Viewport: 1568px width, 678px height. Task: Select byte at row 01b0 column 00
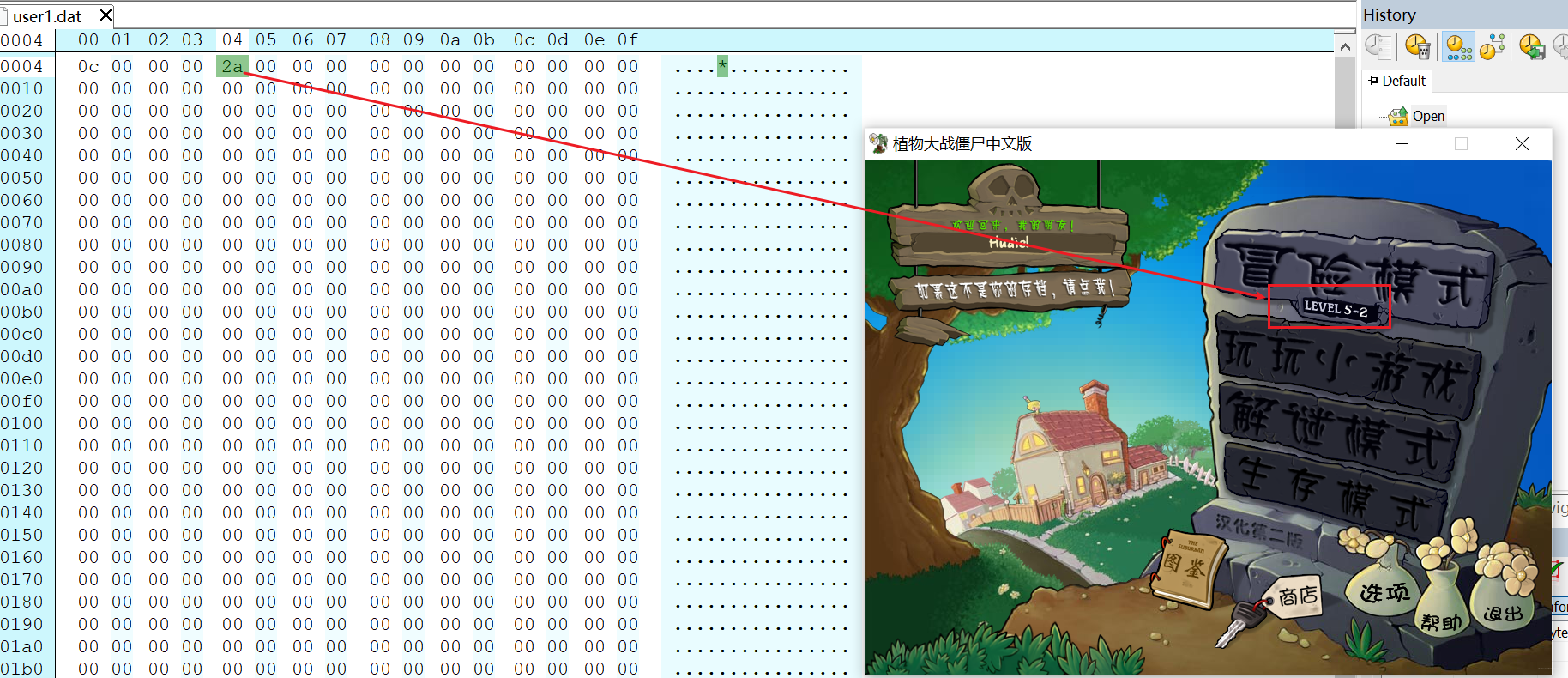coord(88,669)
